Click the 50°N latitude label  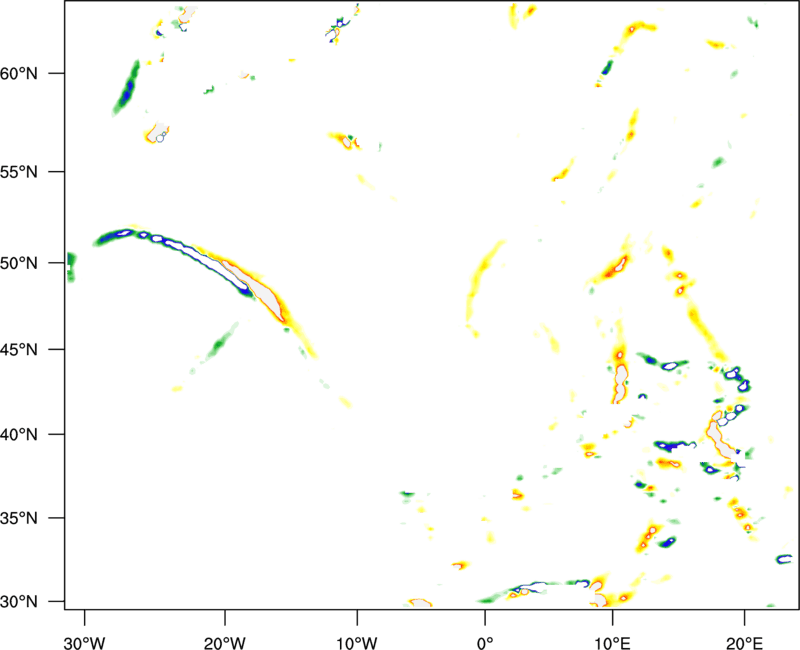click(x=19, y=264)
